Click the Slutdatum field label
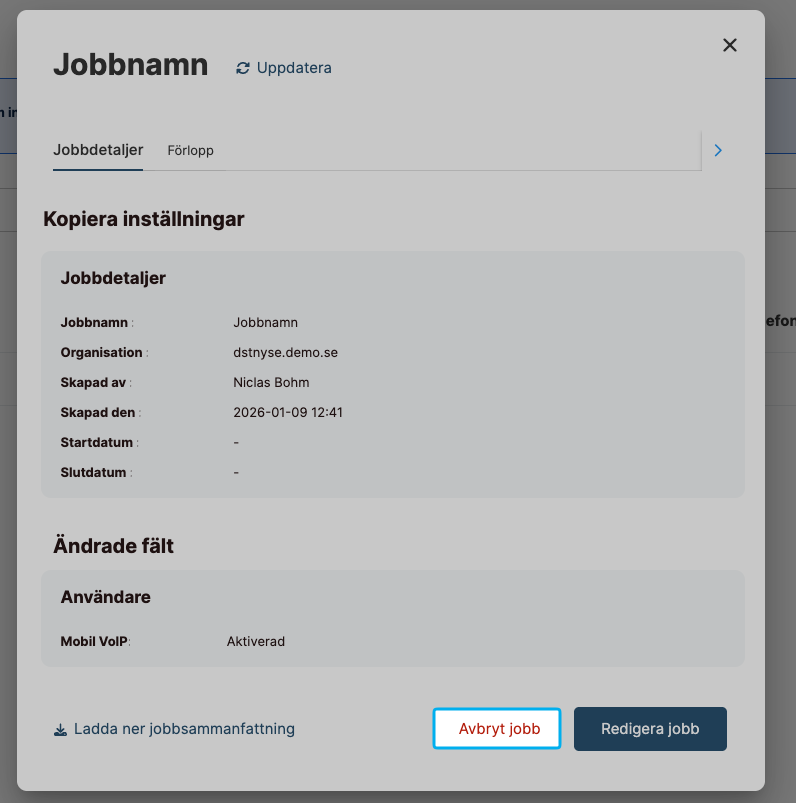Screen dimensions: 796x803 click(95, 472)
